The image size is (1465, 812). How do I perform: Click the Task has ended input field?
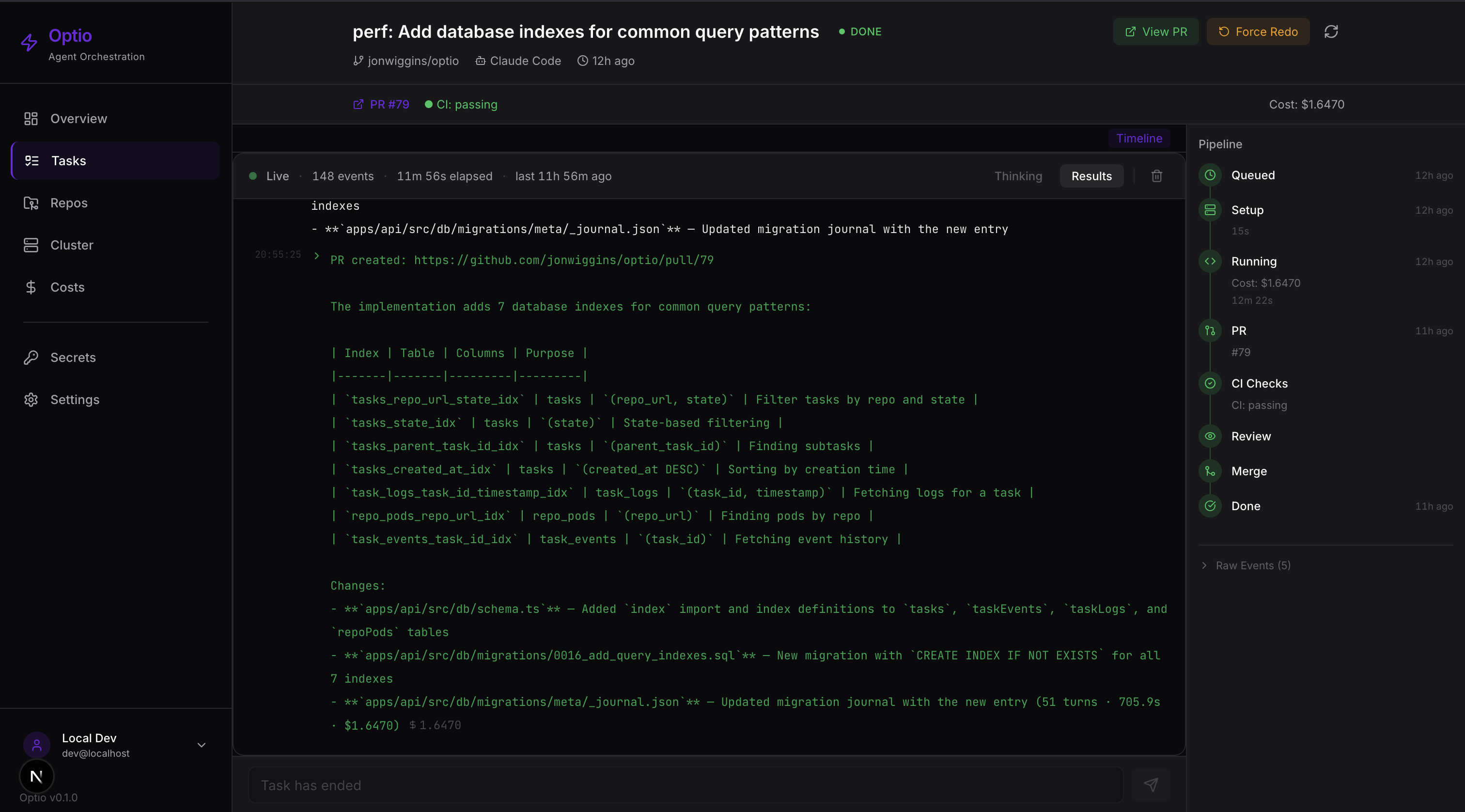pyautogui.click(x=686, y=785)
